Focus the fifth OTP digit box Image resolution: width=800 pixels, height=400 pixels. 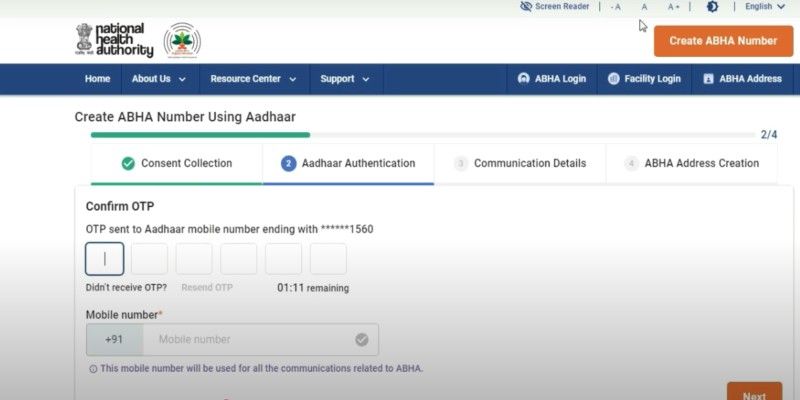click(x=283, y=259)
